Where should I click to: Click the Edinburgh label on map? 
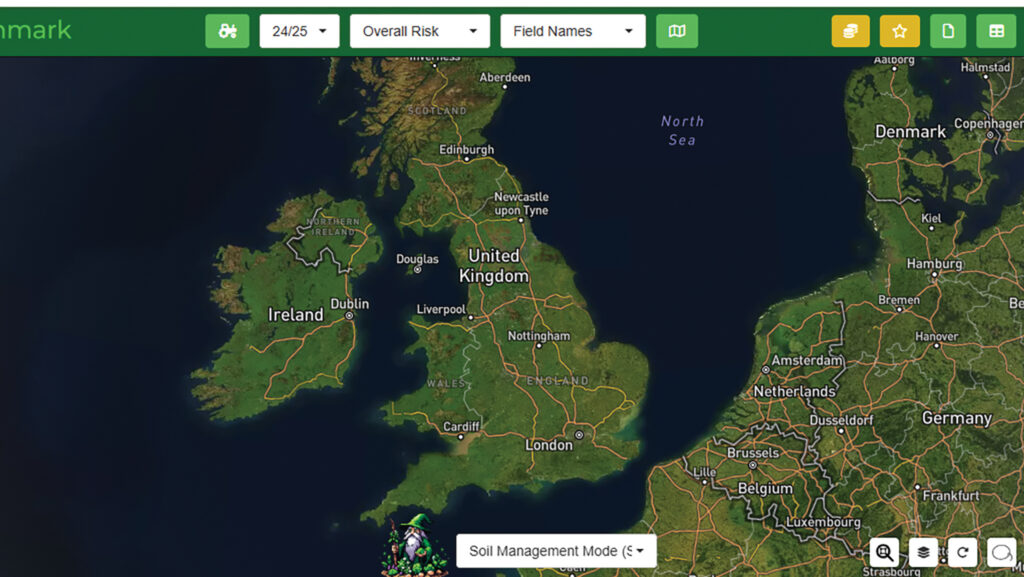point(467,150)
